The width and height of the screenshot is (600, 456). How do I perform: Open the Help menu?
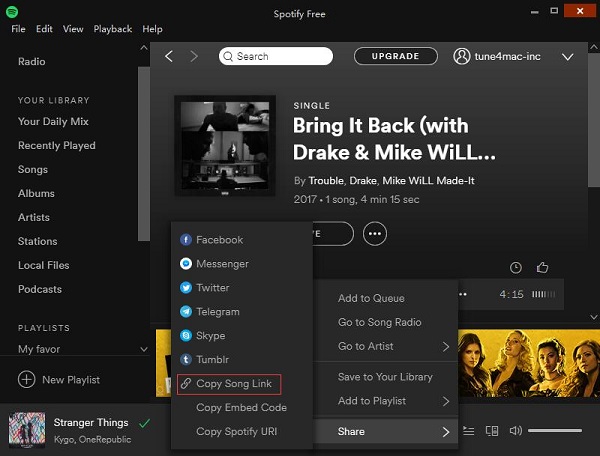[152, 29]
